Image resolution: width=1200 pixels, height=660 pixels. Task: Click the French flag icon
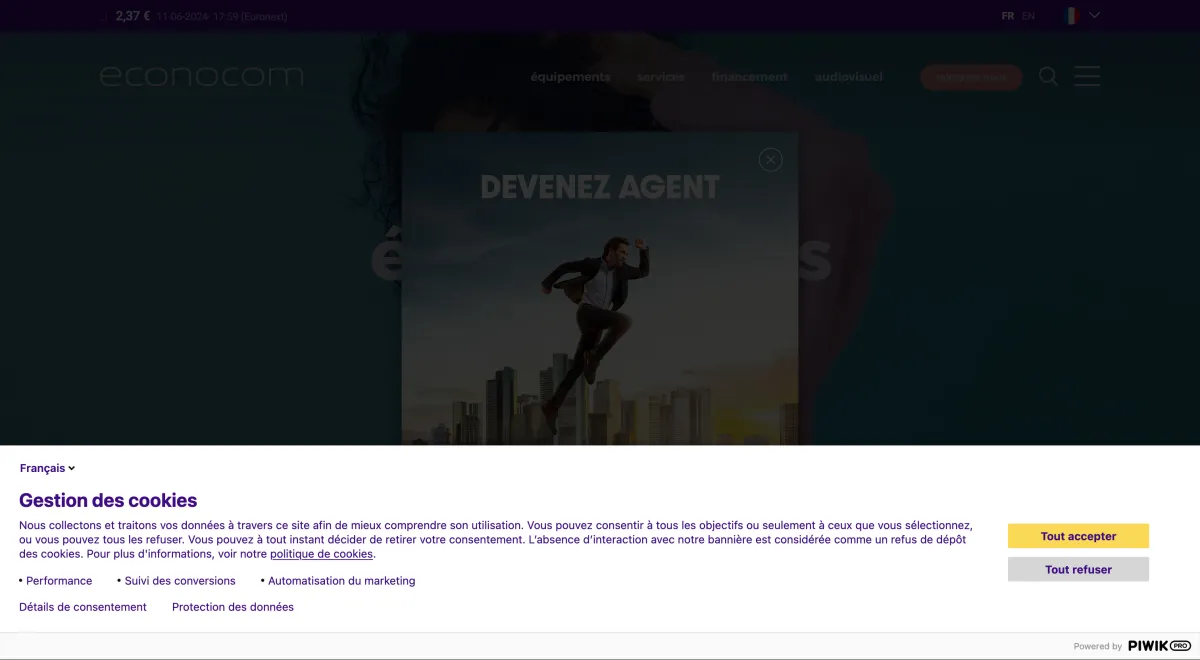1072,16
